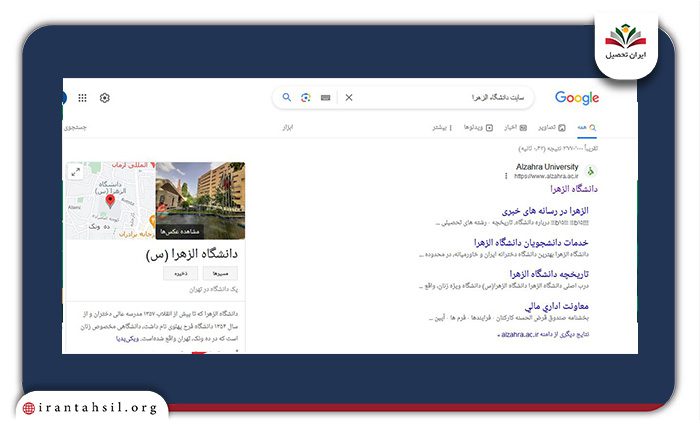Click the Alzahra University site favicon
700x430 pixels.
(591, 171)
